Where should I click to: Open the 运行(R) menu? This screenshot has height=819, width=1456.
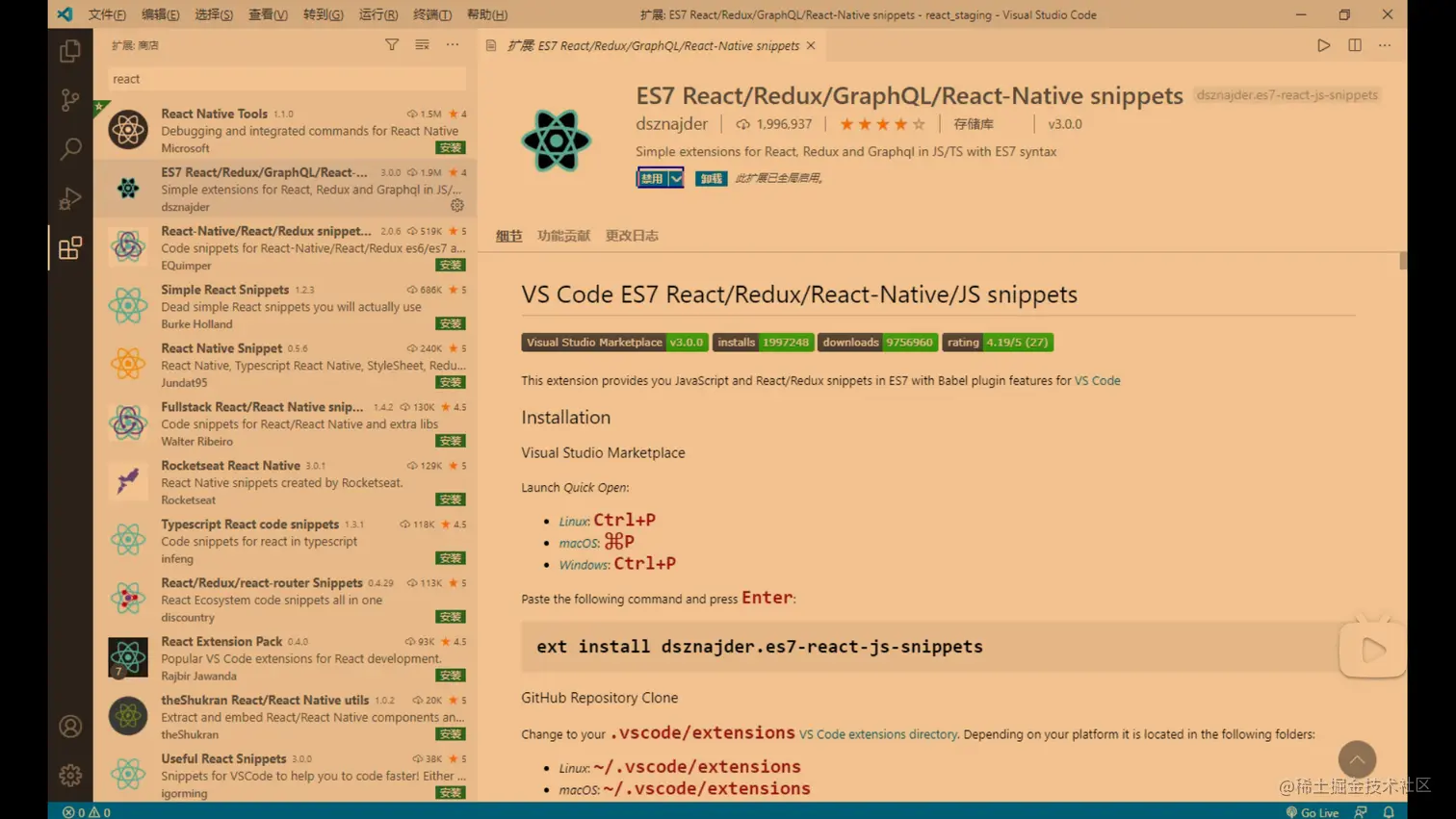(377, 14)
